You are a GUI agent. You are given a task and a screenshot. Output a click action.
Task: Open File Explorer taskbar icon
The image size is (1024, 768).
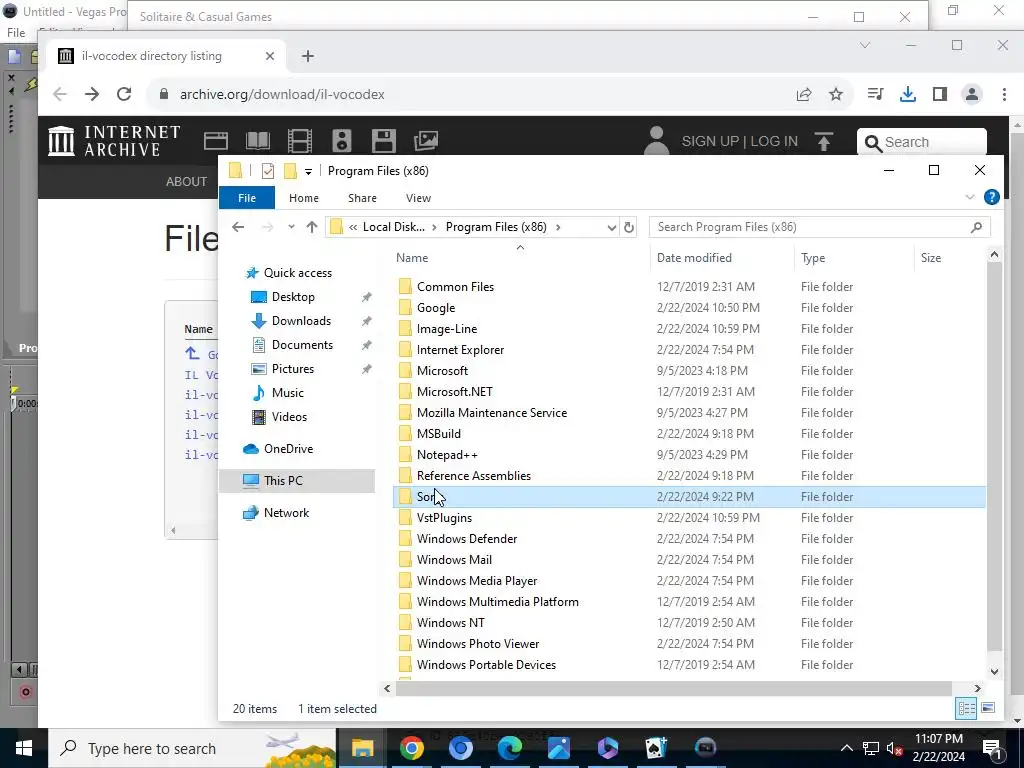[x=362, y=748]
